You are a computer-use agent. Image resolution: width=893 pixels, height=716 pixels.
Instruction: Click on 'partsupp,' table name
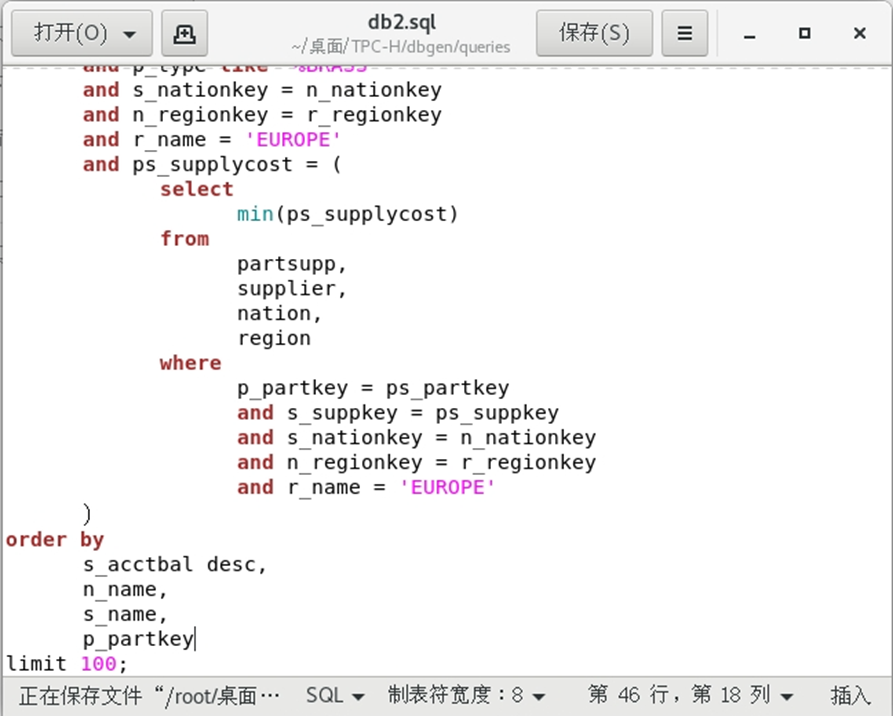click(292, 264)
